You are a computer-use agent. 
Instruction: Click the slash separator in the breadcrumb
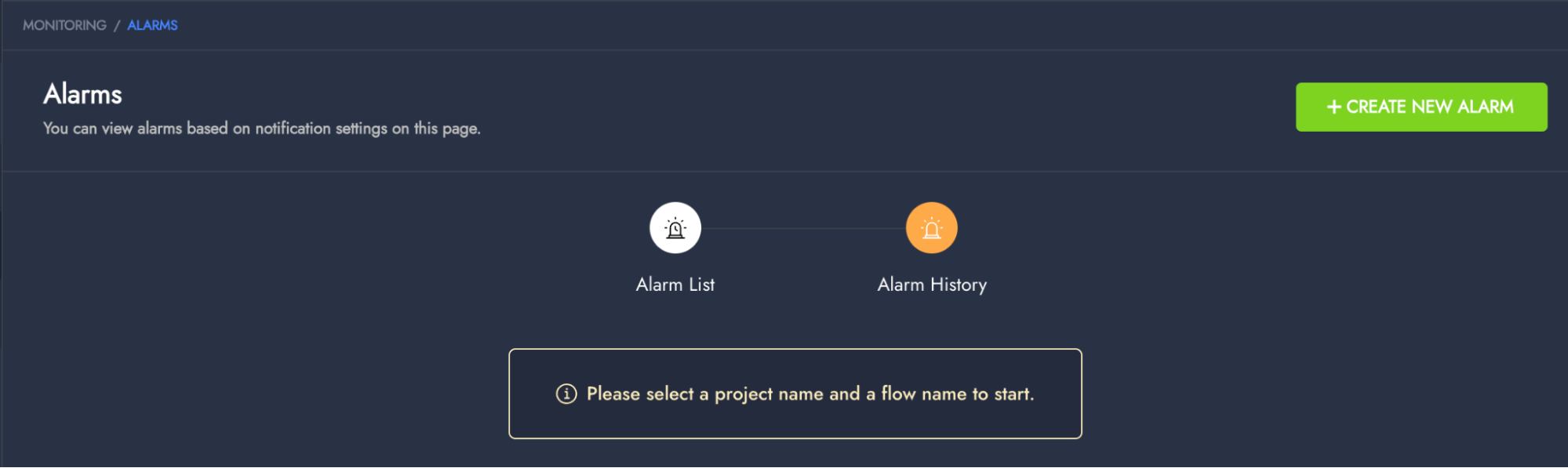pos(117,25)
